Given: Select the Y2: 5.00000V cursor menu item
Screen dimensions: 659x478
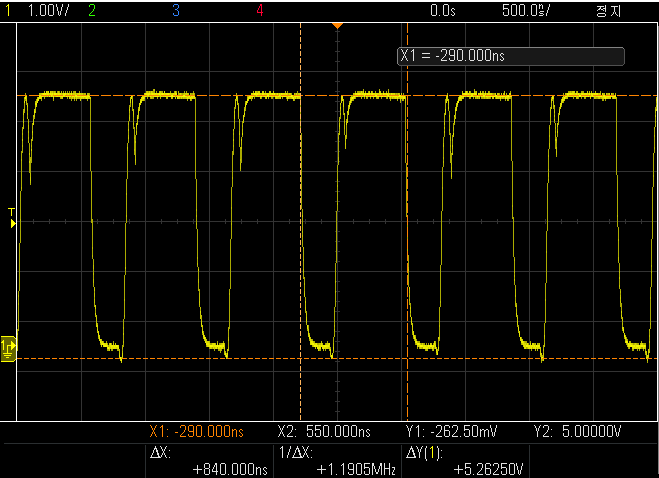Looking at the screenshot, I should pos(579,433).
